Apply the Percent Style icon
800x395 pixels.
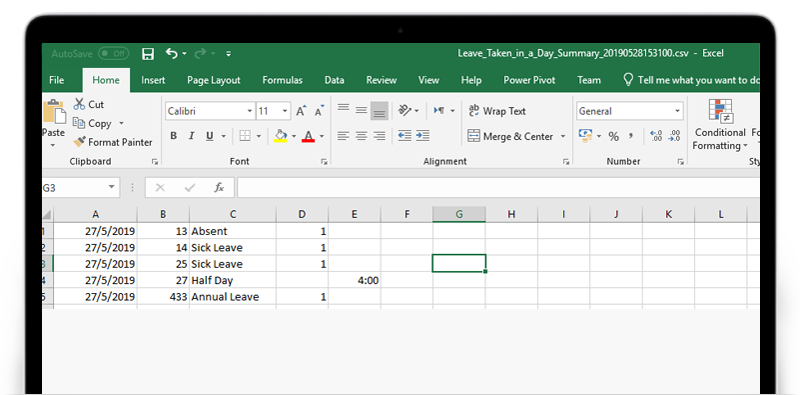(x=614, y=136)
